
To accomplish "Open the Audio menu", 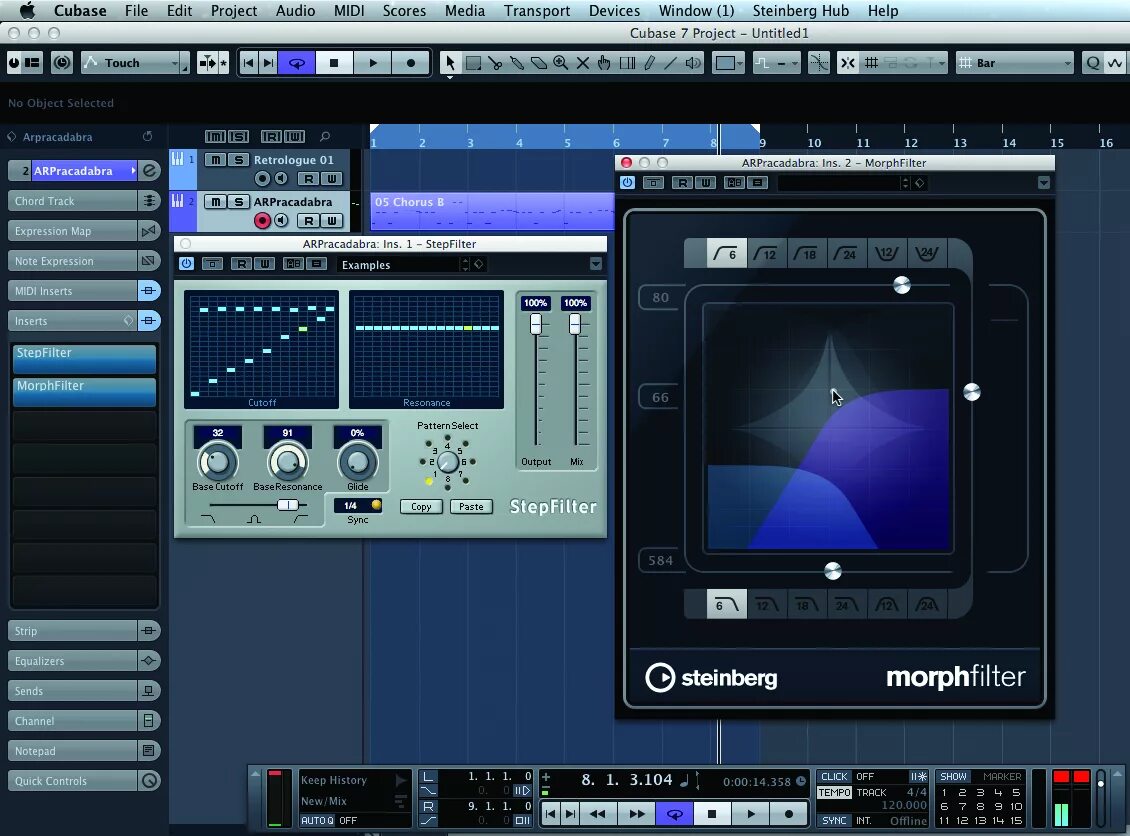I will click(x=295, y=11).
